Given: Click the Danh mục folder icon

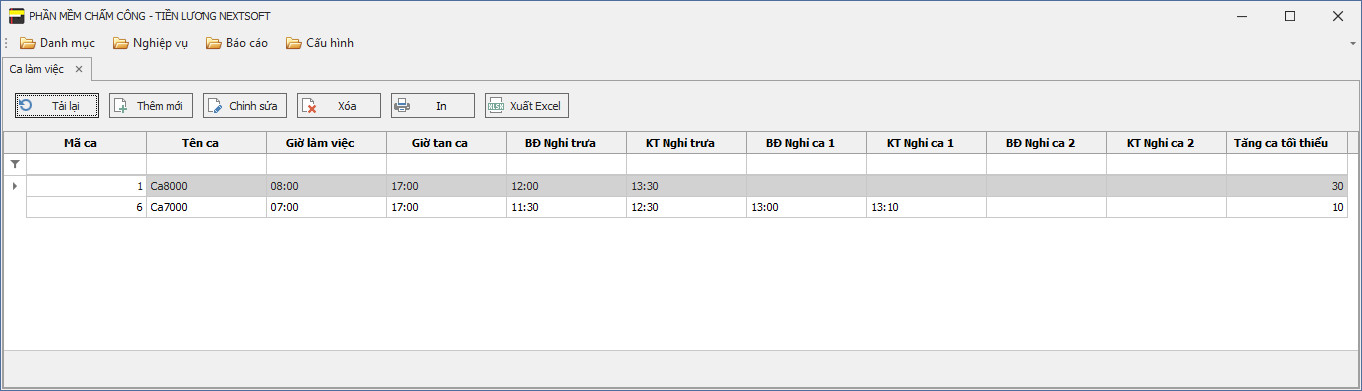Looking at the screenshot, I should click(28, 43).
